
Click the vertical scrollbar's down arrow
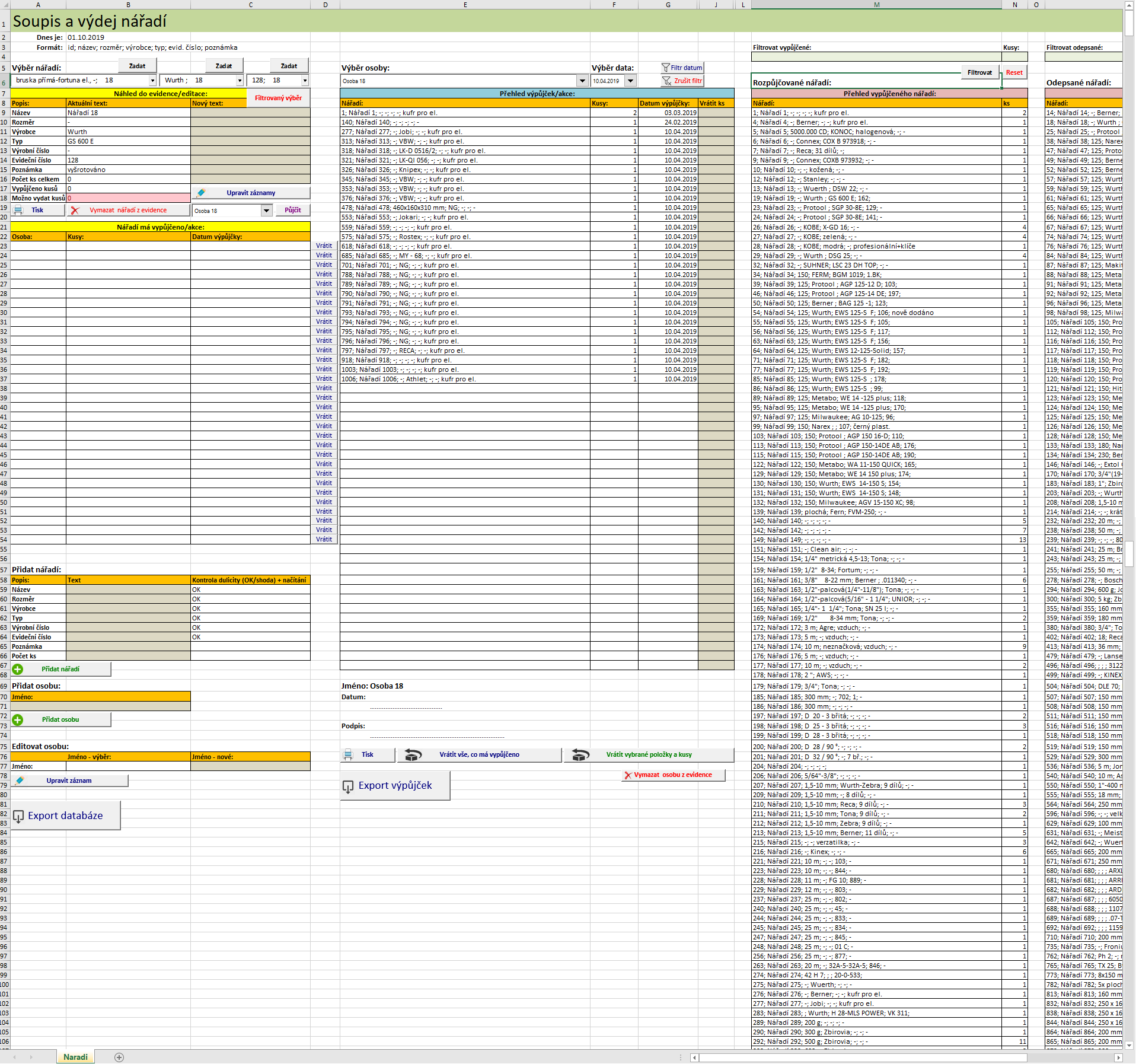[x=1129, y=1045]
